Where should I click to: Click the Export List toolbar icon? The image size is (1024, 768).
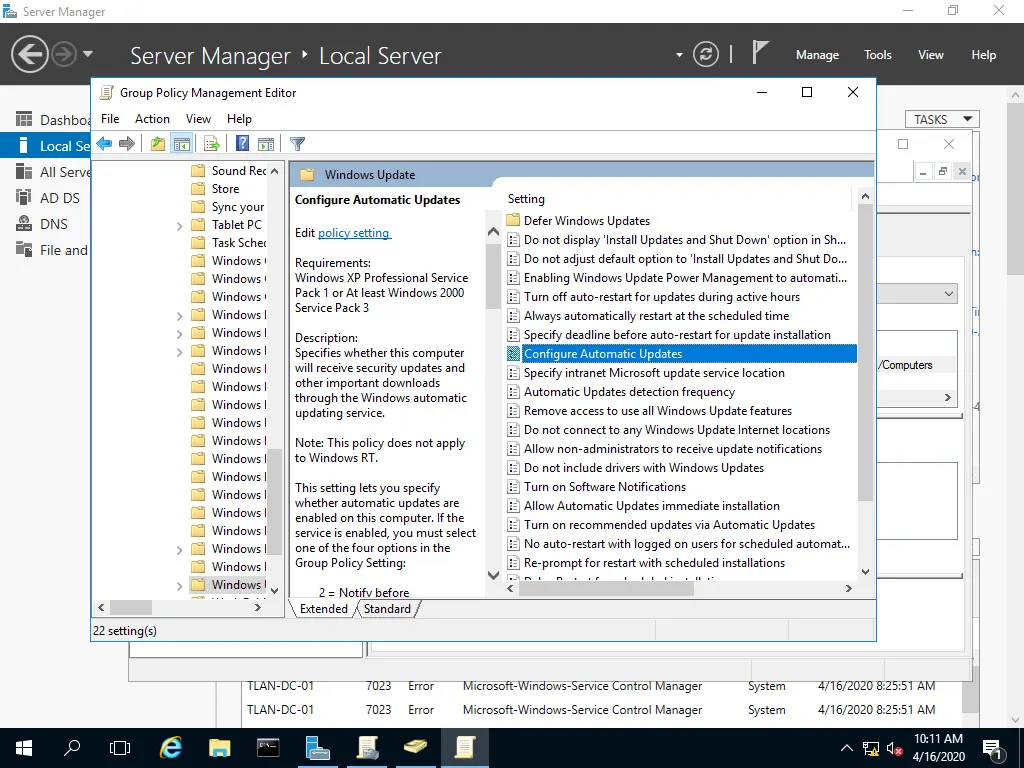[211, 144]
